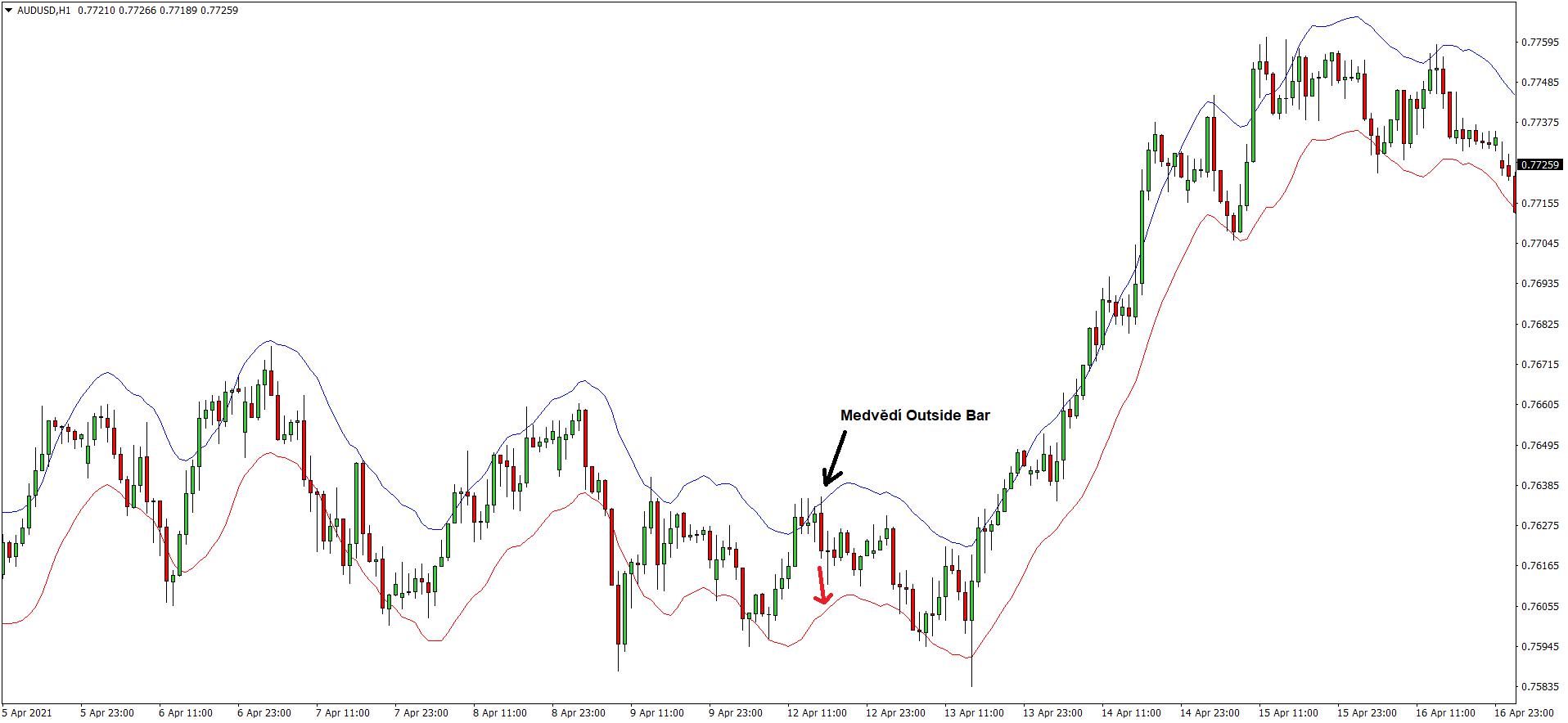The image size is (1568, 723).
Task: Click time axis label 6 Apr 11:00
Action: click(186, 712)
